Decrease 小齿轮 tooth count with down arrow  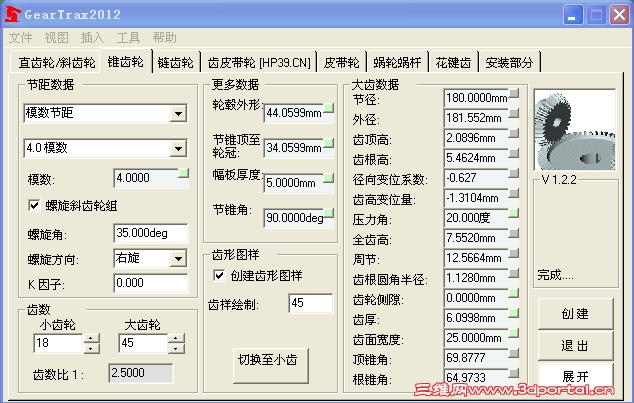92,348
